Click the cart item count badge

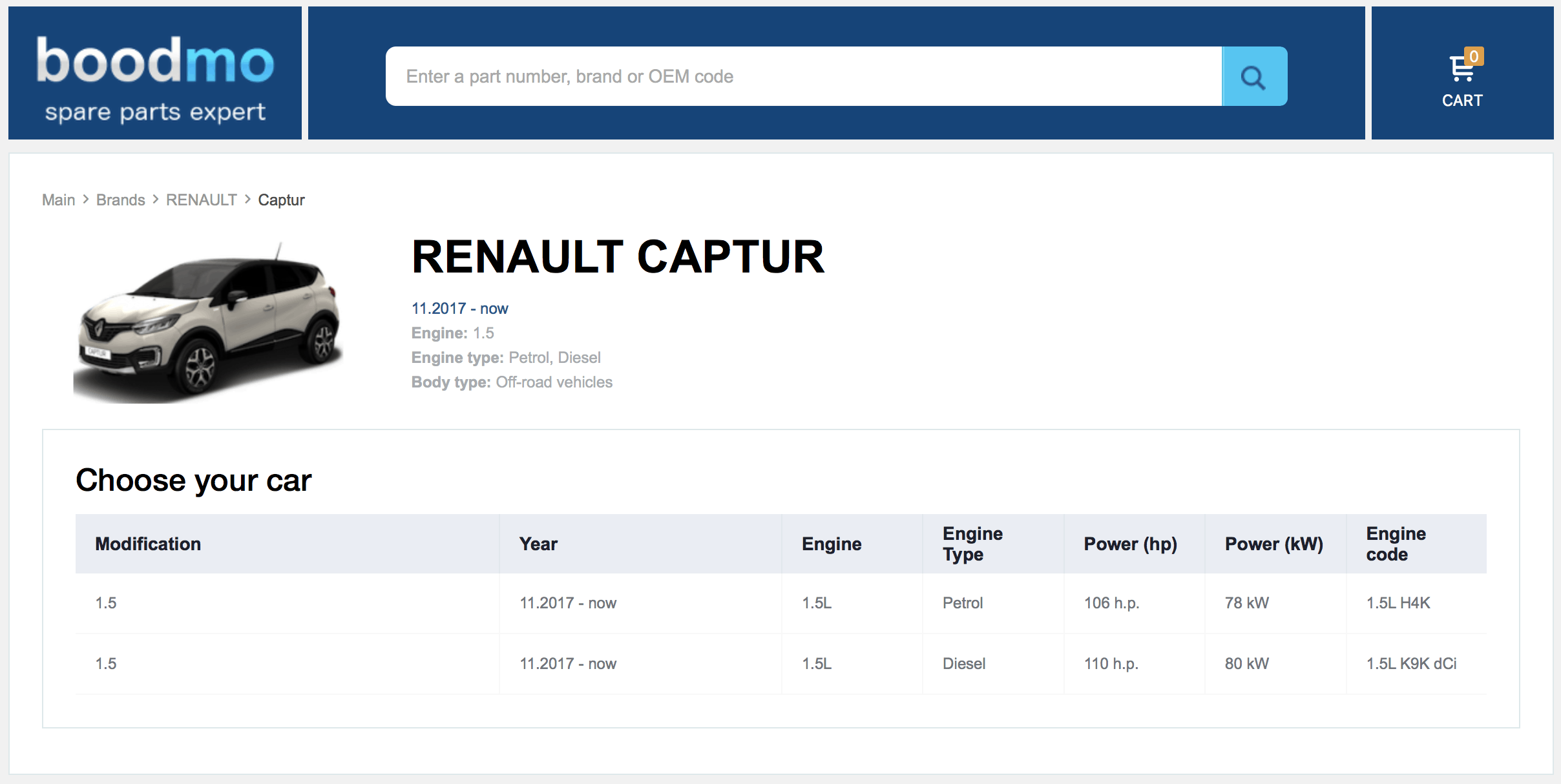[x=1474, y=57]
